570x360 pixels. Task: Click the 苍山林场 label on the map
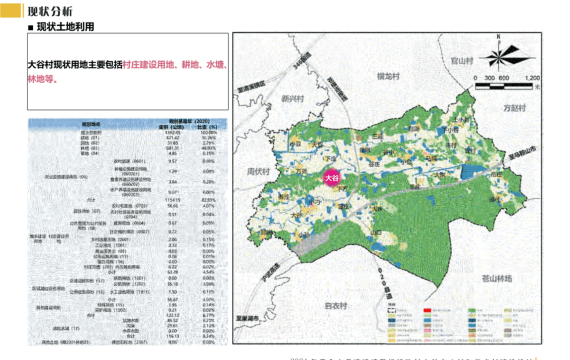tap(497, 279)
